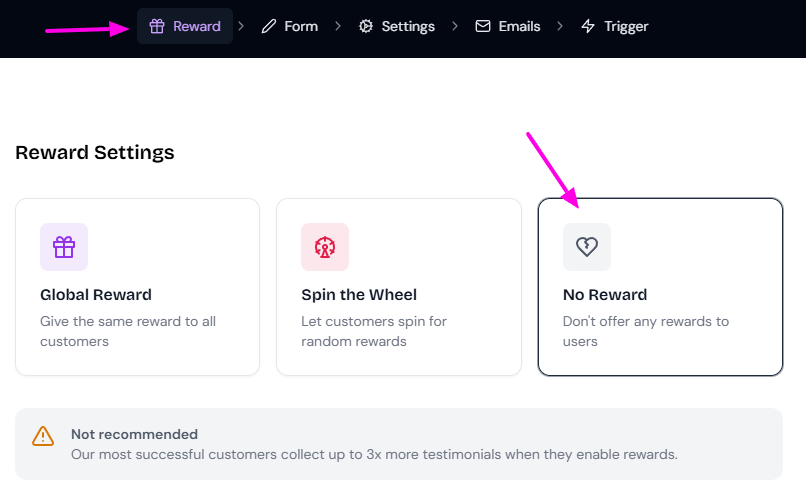The image size is (806, 503).
Task: Select the Global Reward option title
Action: [96, 295]
